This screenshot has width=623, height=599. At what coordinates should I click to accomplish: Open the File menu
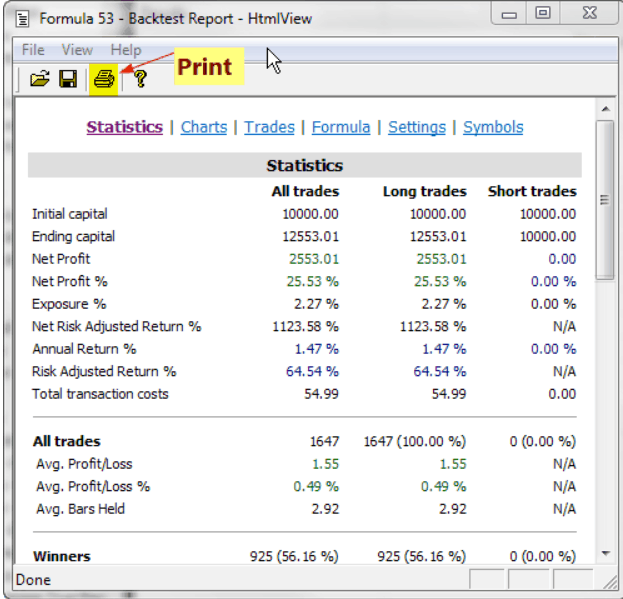coord(33,50)
